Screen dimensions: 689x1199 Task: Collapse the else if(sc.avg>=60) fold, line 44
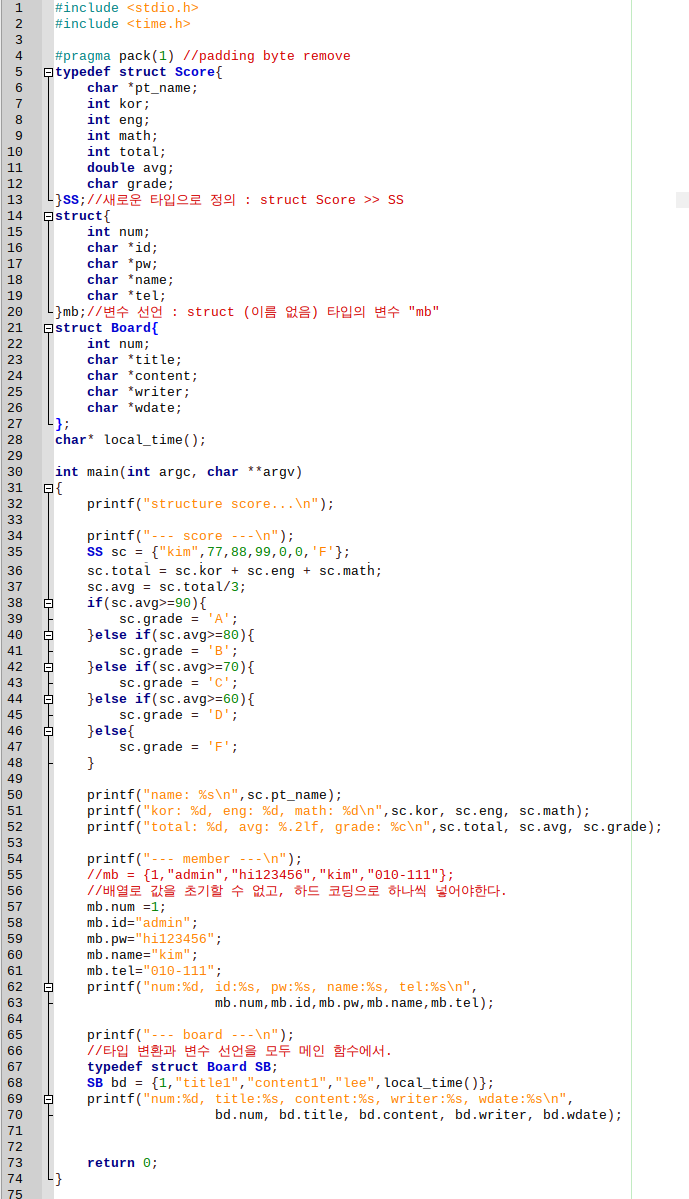[48, 700]
